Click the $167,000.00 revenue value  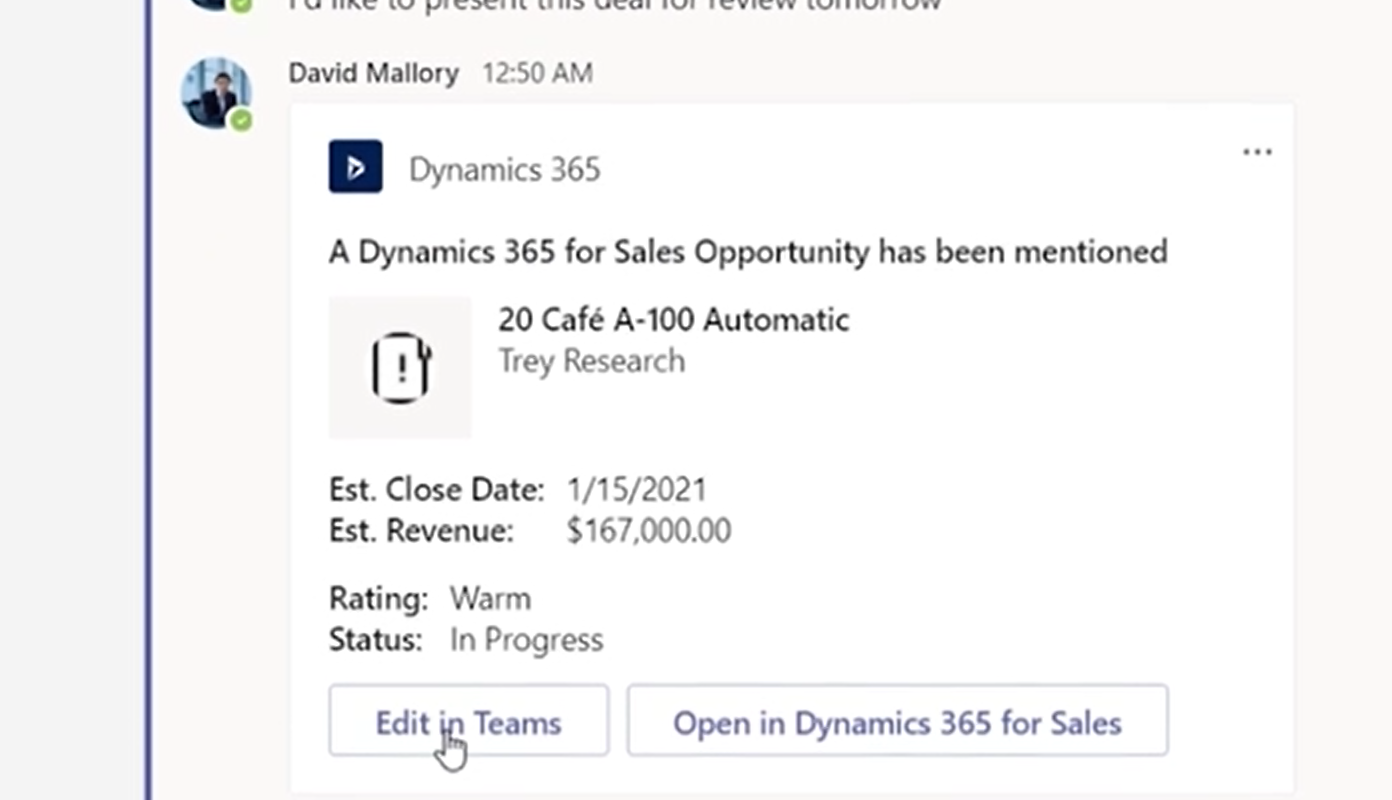point(649,530)
